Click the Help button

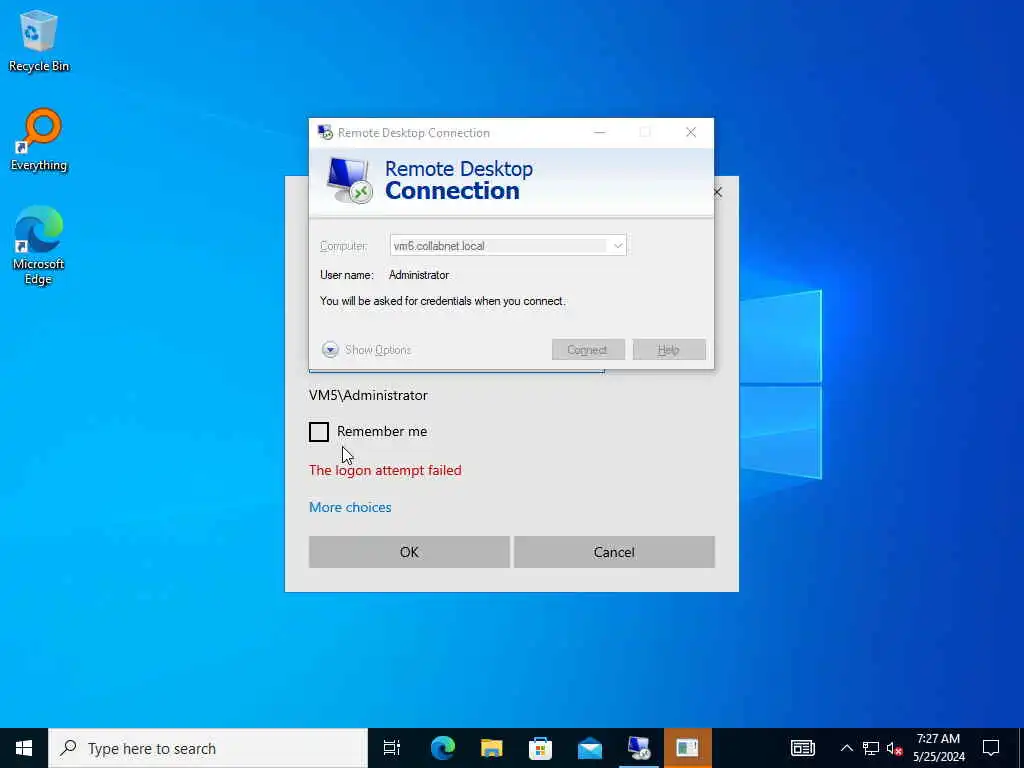point(669,349)
